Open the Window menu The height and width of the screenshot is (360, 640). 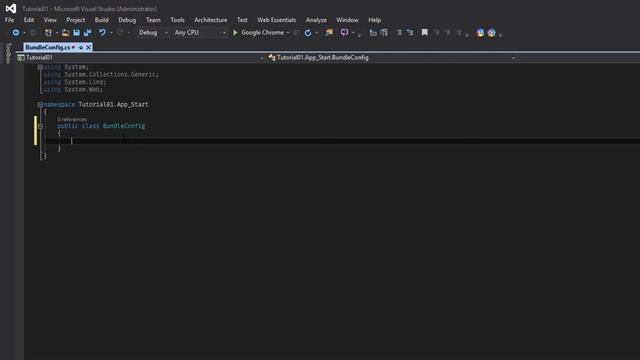347,20
